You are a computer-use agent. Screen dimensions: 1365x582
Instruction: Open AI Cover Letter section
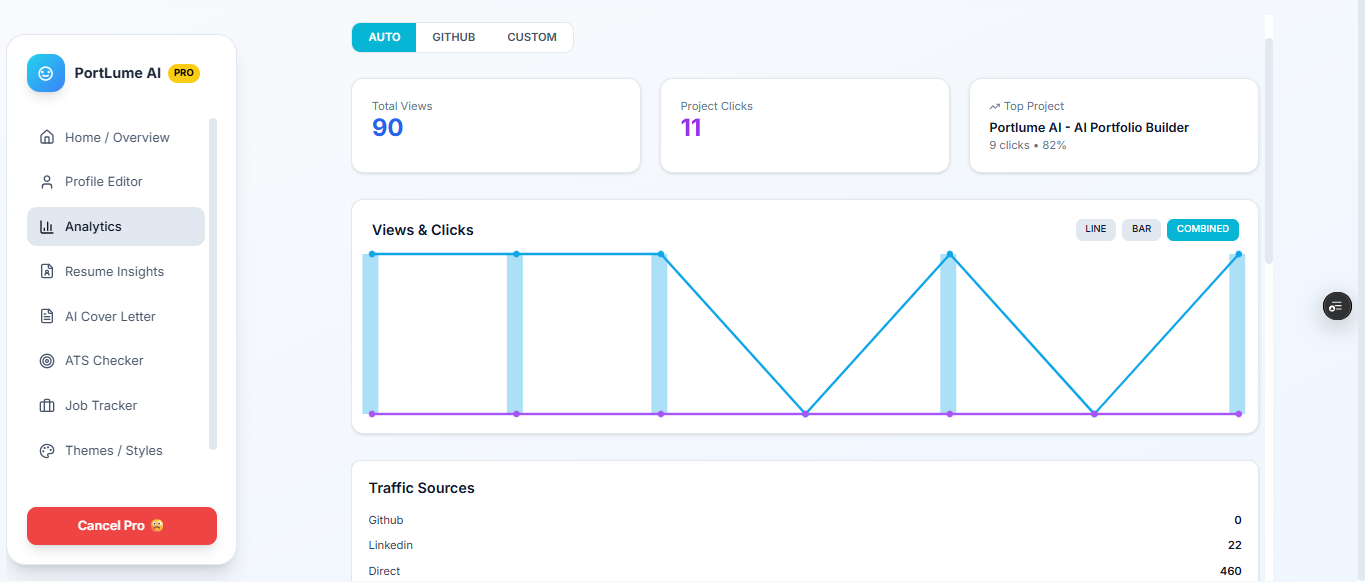(x=116, y=316)
